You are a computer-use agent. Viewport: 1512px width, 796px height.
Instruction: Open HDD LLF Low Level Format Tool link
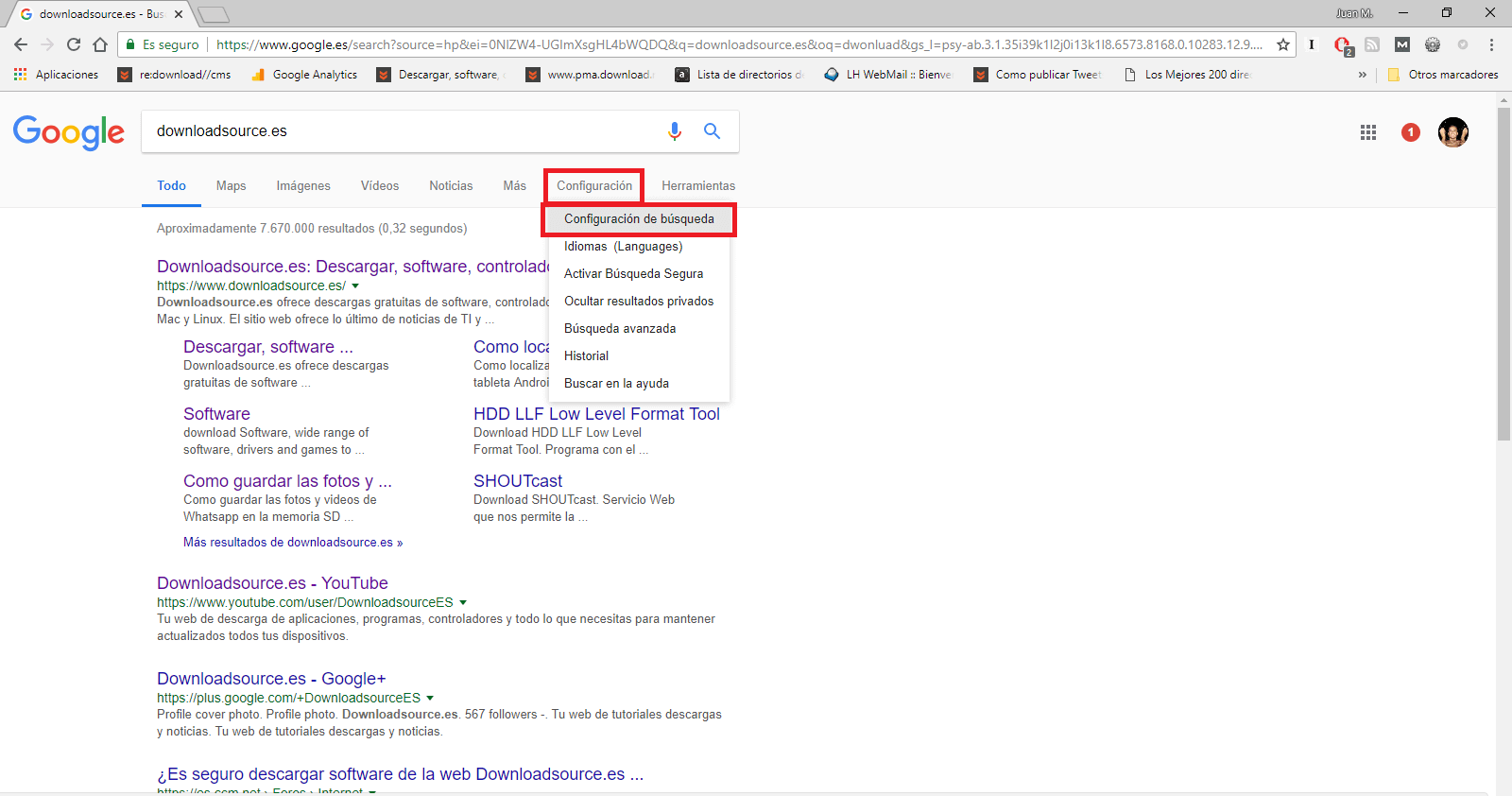pyautogui.click(x=596, y=414)
